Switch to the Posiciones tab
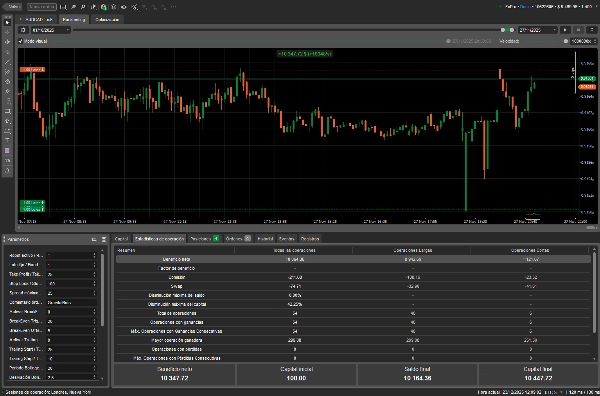Image resolution: width=600 pixels, height=396 pixels. point(204,239)
